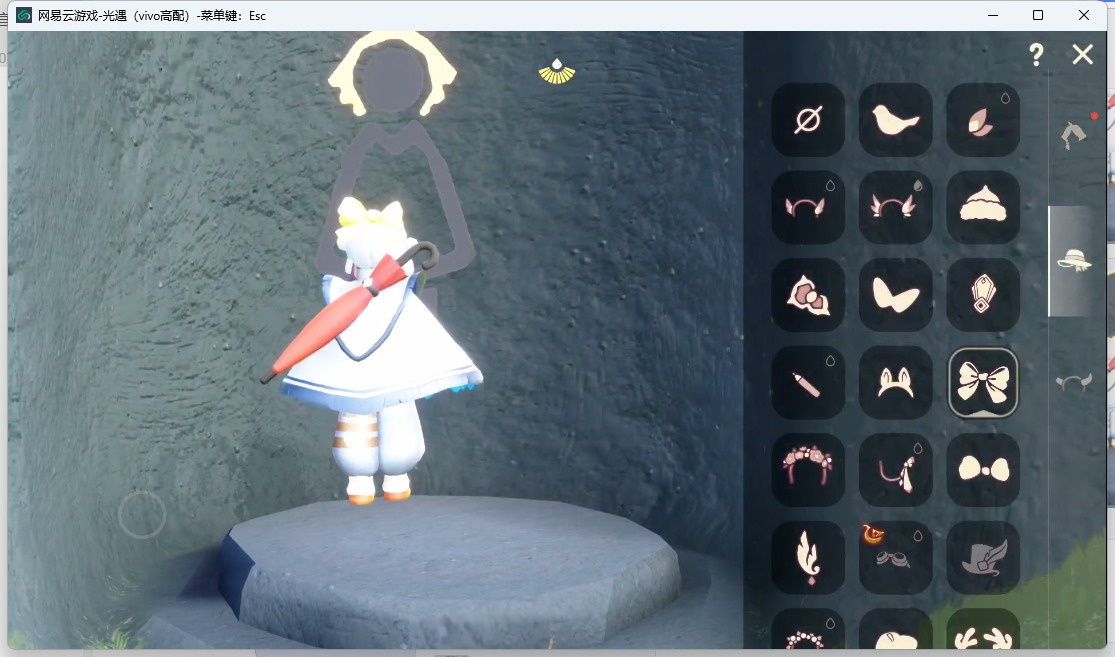Select the pencil hair accessory
This screenshot has height=657, width=1115.
tap(808, 383)
